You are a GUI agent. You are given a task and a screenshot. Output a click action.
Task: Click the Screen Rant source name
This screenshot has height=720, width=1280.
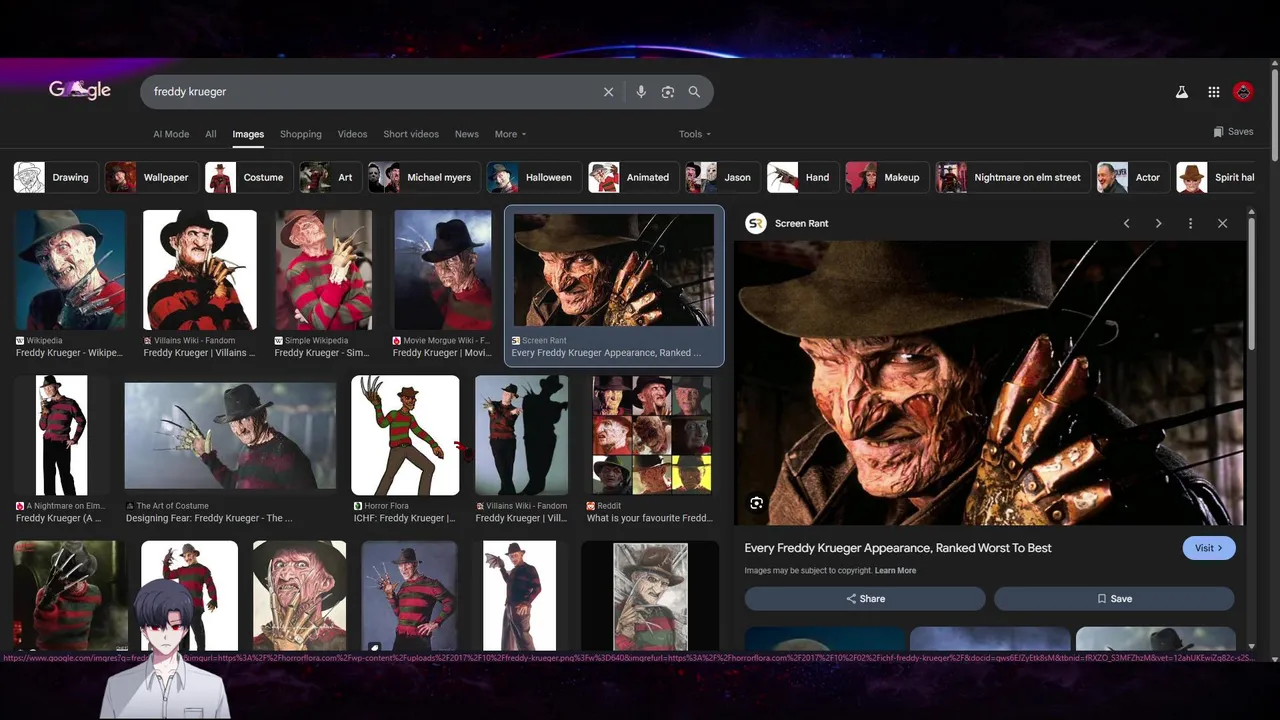click(802, 224)
